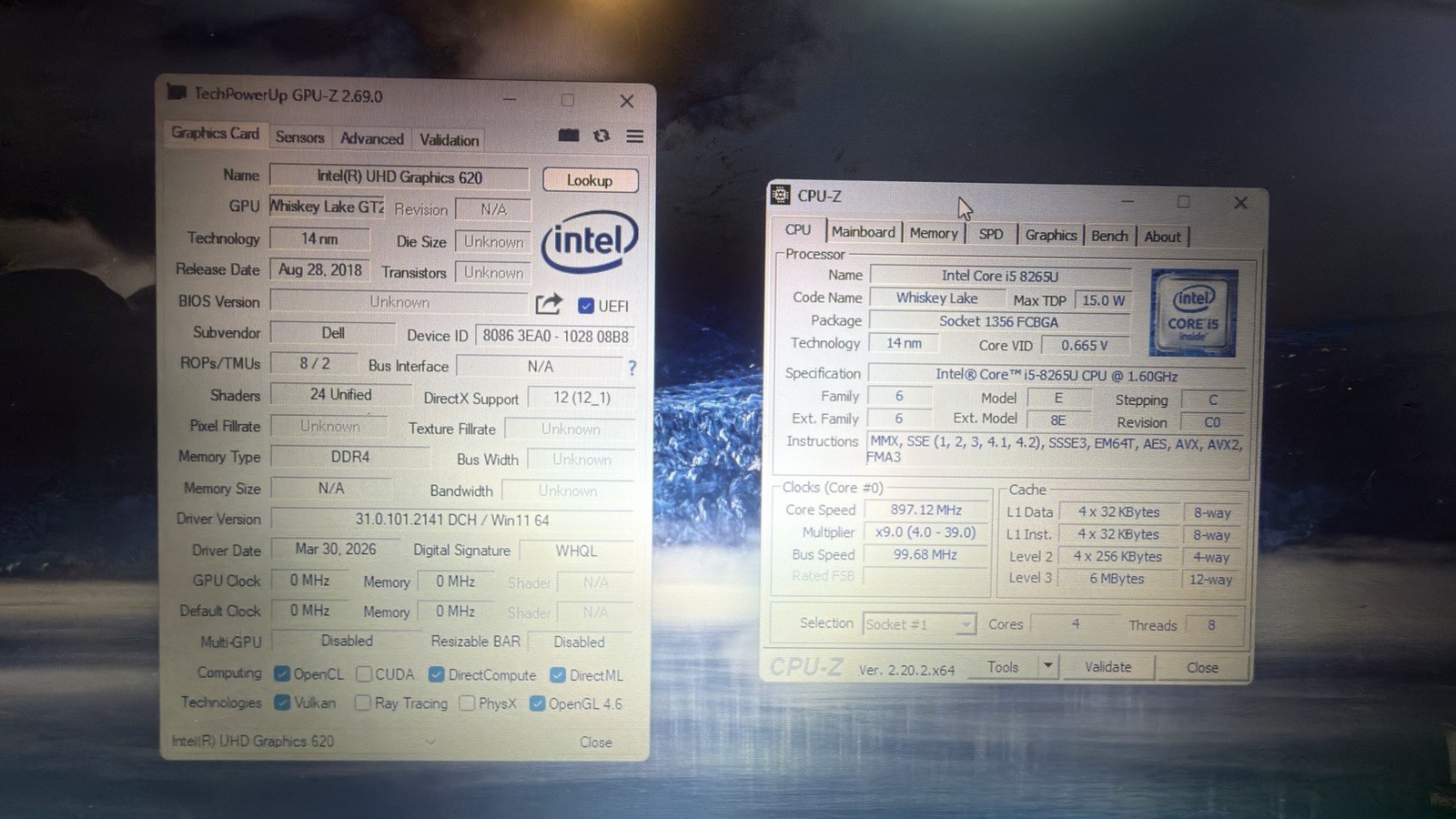Click the Tools button in CPU-Z
The image size is (1456, 819).
(1003, 666)
